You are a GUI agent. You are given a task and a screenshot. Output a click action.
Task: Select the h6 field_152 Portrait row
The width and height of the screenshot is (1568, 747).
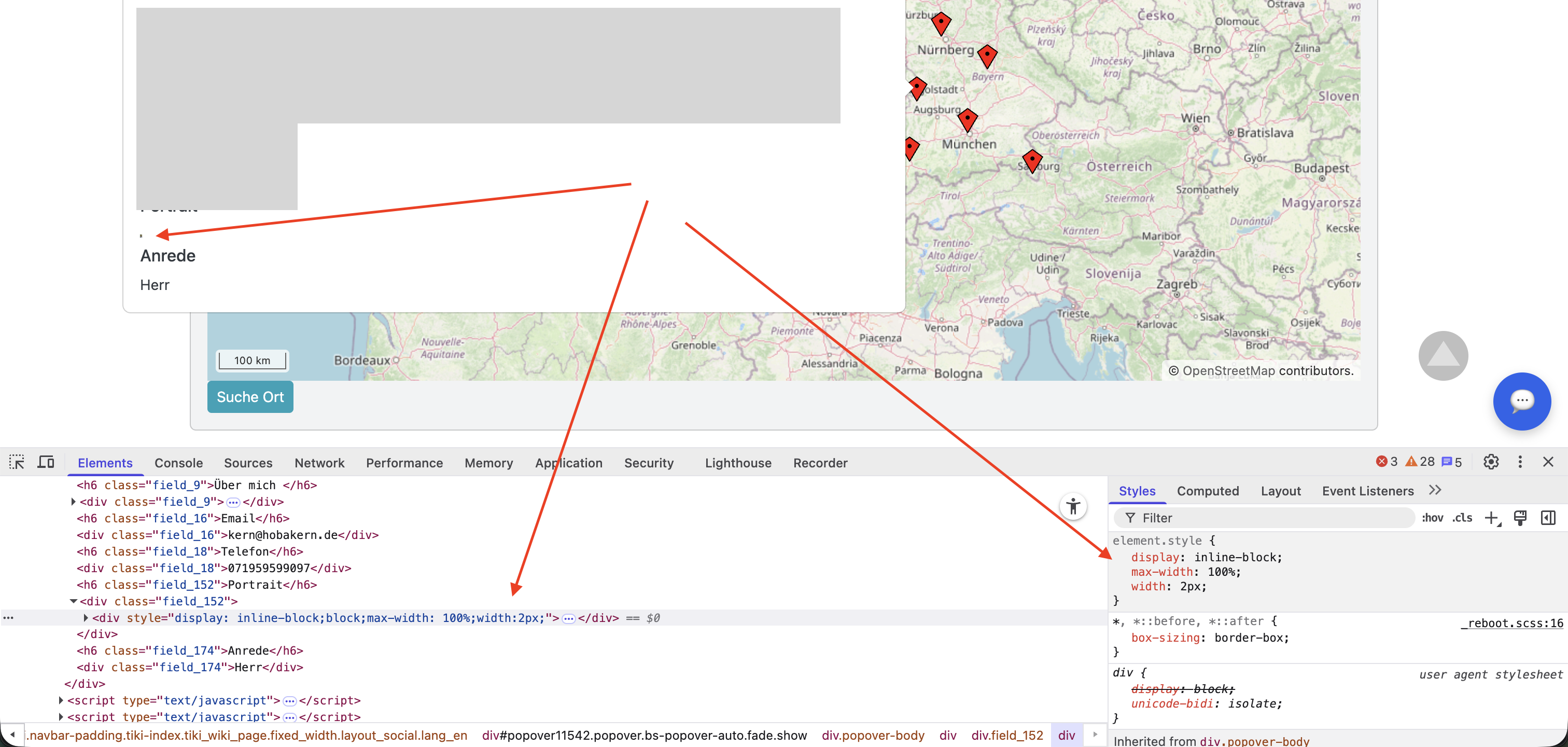tap(197, 585)
